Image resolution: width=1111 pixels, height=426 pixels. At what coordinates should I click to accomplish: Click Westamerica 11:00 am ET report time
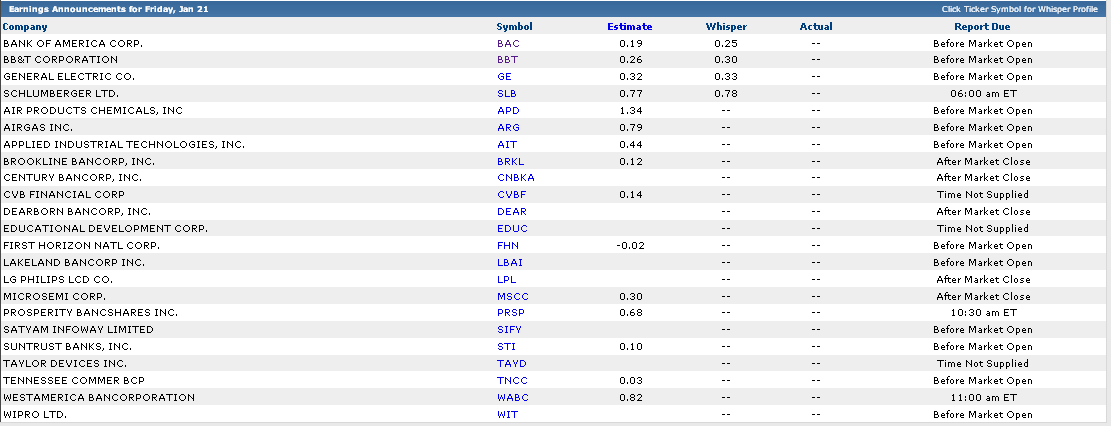[983, 398]
